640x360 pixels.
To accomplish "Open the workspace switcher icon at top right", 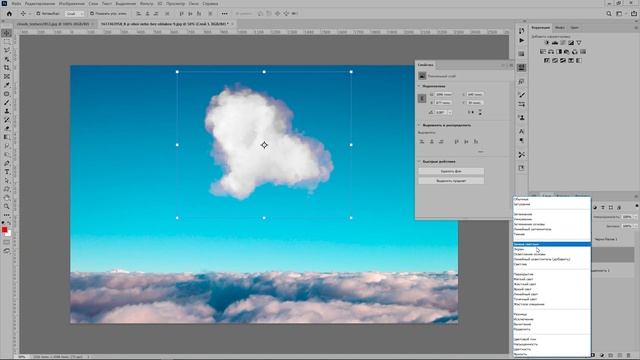I will click(619, 13).
